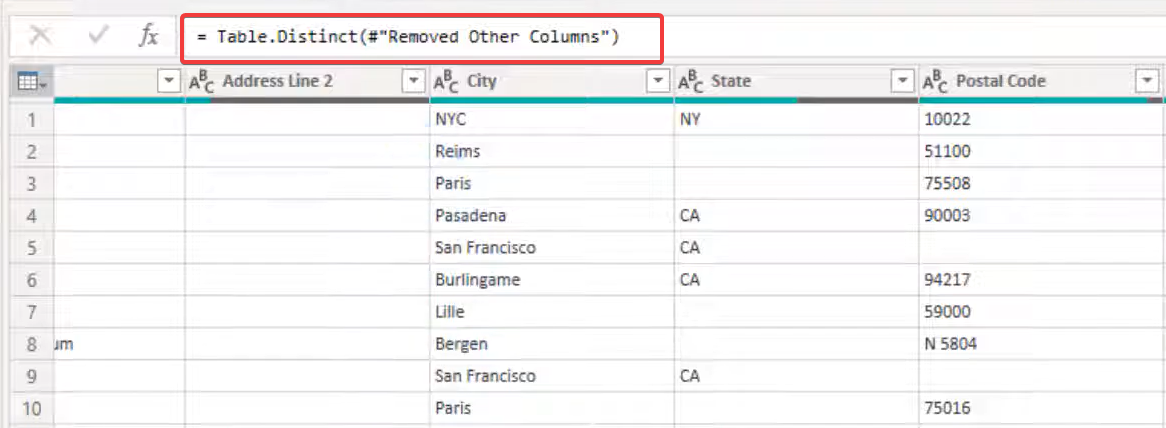The height and width of the screenshot is (428, 1166).
Task: Click the Paris cell in row 3
Action: (x=552, y=184)
